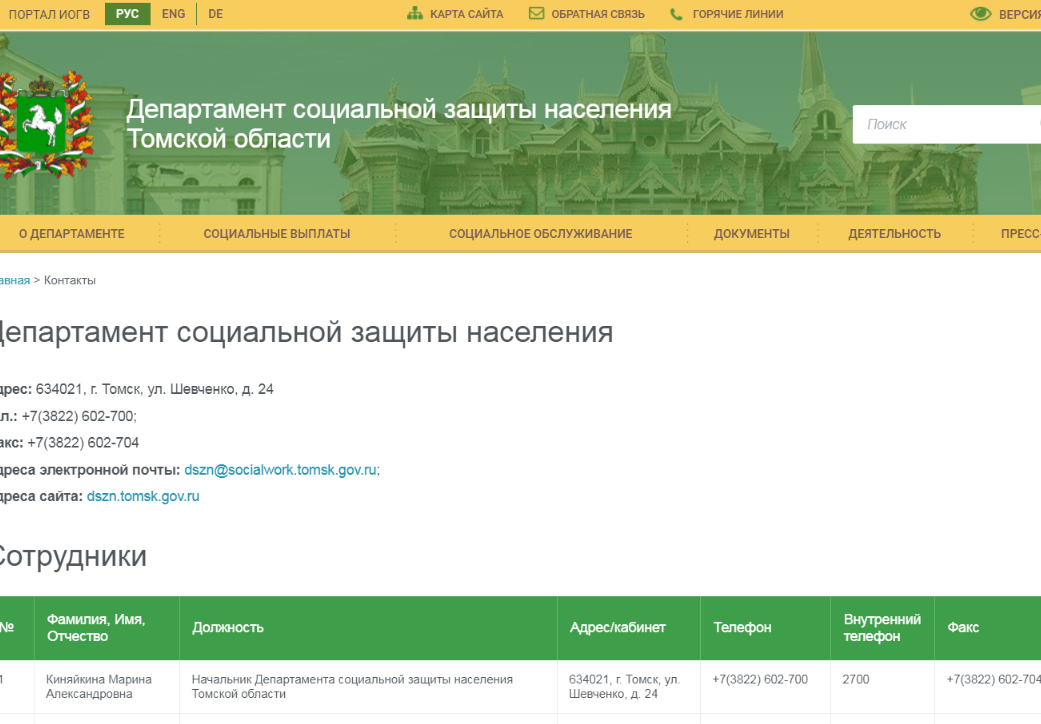Click the eye accessibility version icon
1041x724 pixels.
[x=981, y=14]
